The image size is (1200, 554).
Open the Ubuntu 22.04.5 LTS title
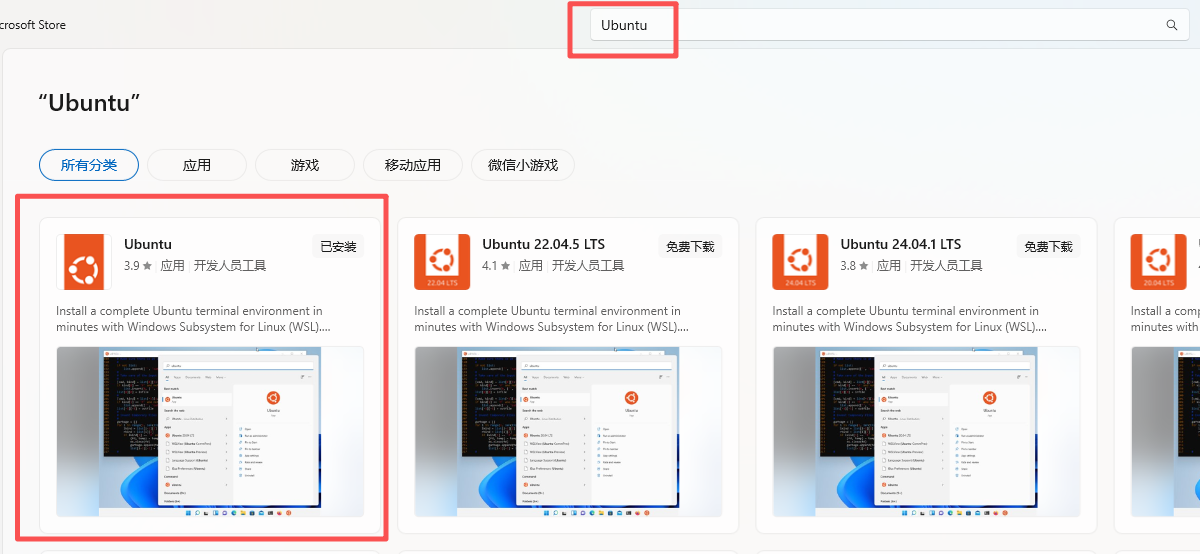click(x=543, y=244)
